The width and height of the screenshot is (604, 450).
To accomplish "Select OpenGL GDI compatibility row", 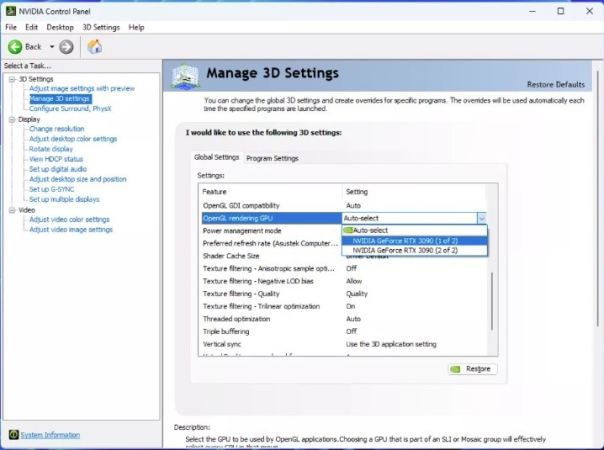I will tap(343, 206).
